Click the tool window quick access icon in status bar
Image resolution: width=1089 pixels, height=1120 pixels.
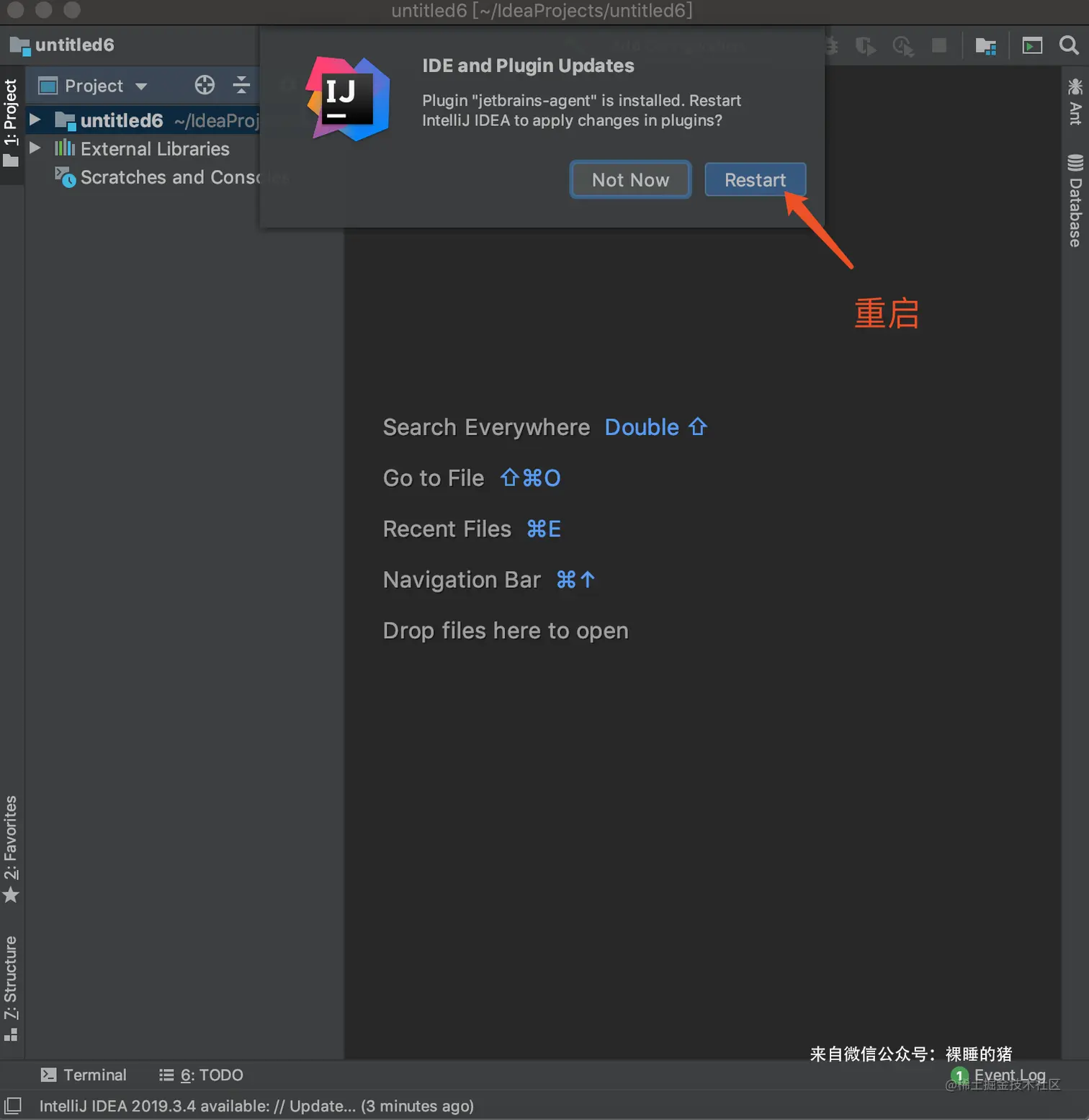(13, 1105)
